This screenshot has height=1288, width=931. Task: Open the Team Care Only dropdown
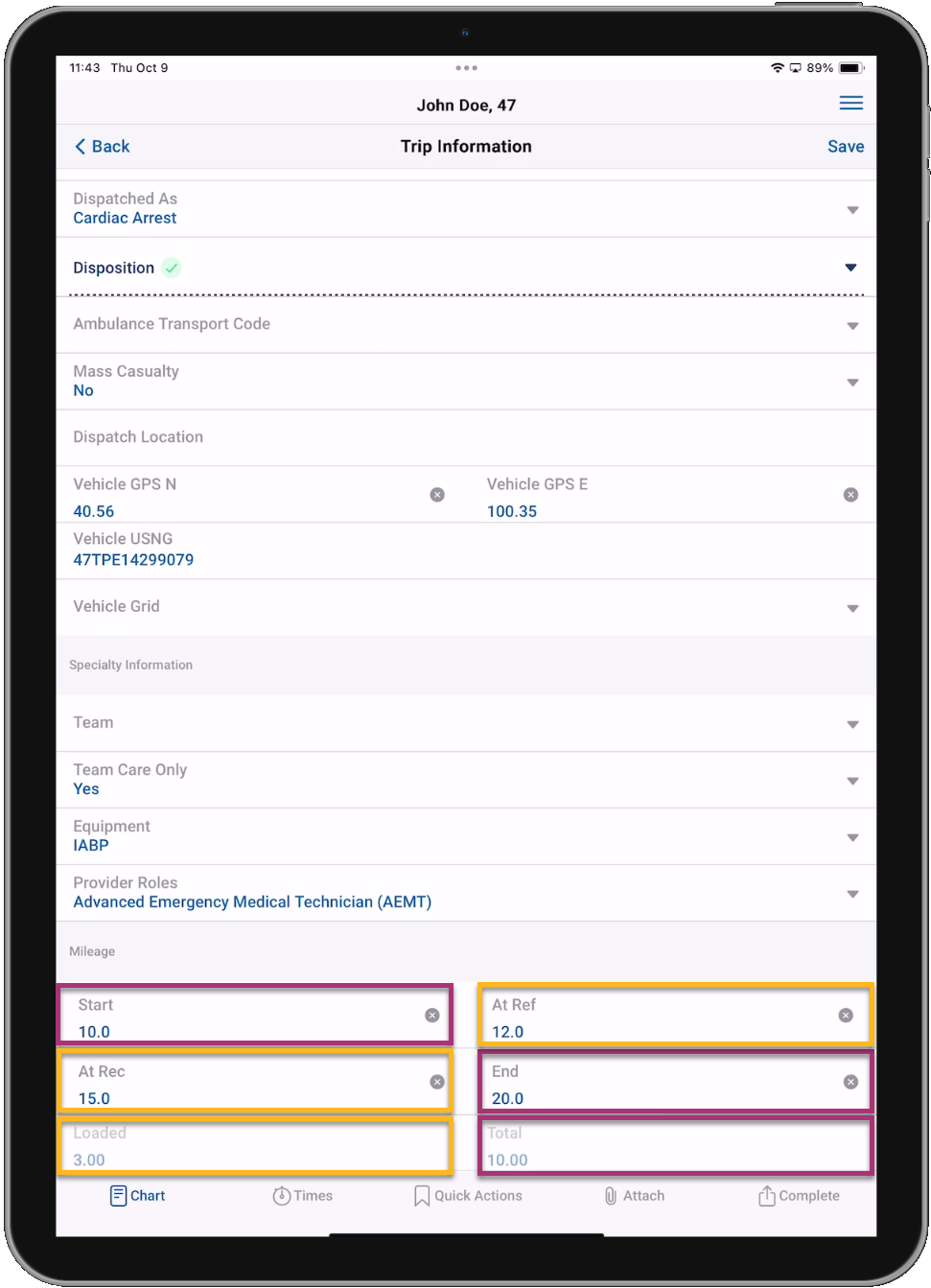coord(851,781)
